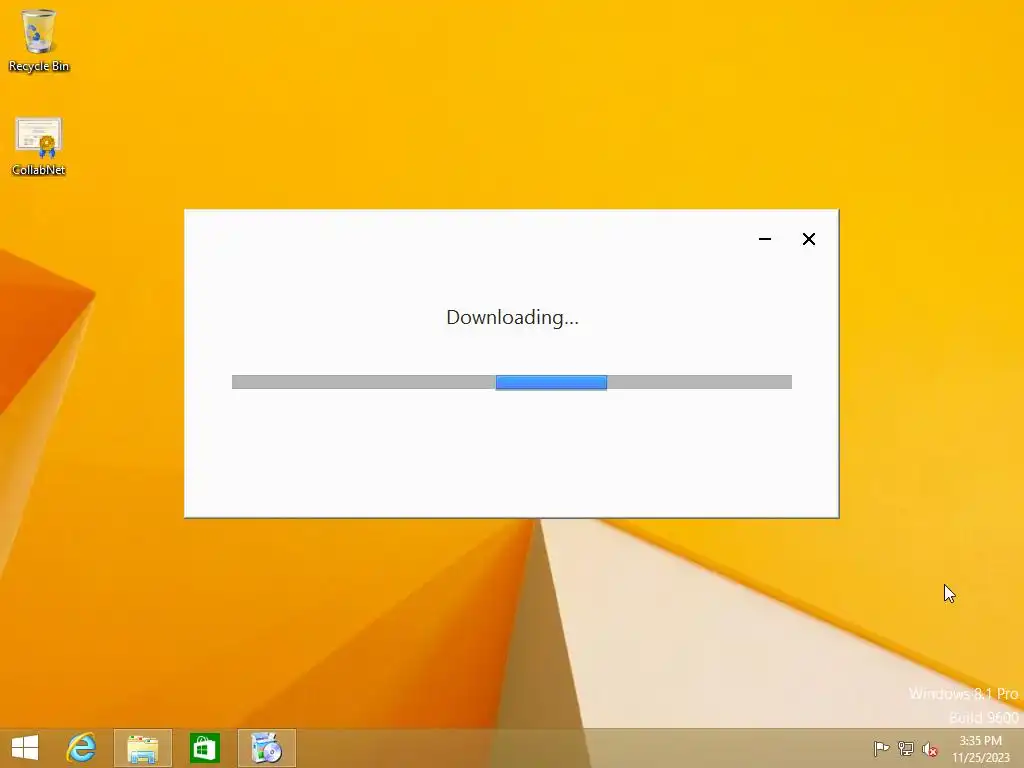Open File Explorer from taskbar
1024x768 pixels.
pyautogui.click(x=142, y=748)
